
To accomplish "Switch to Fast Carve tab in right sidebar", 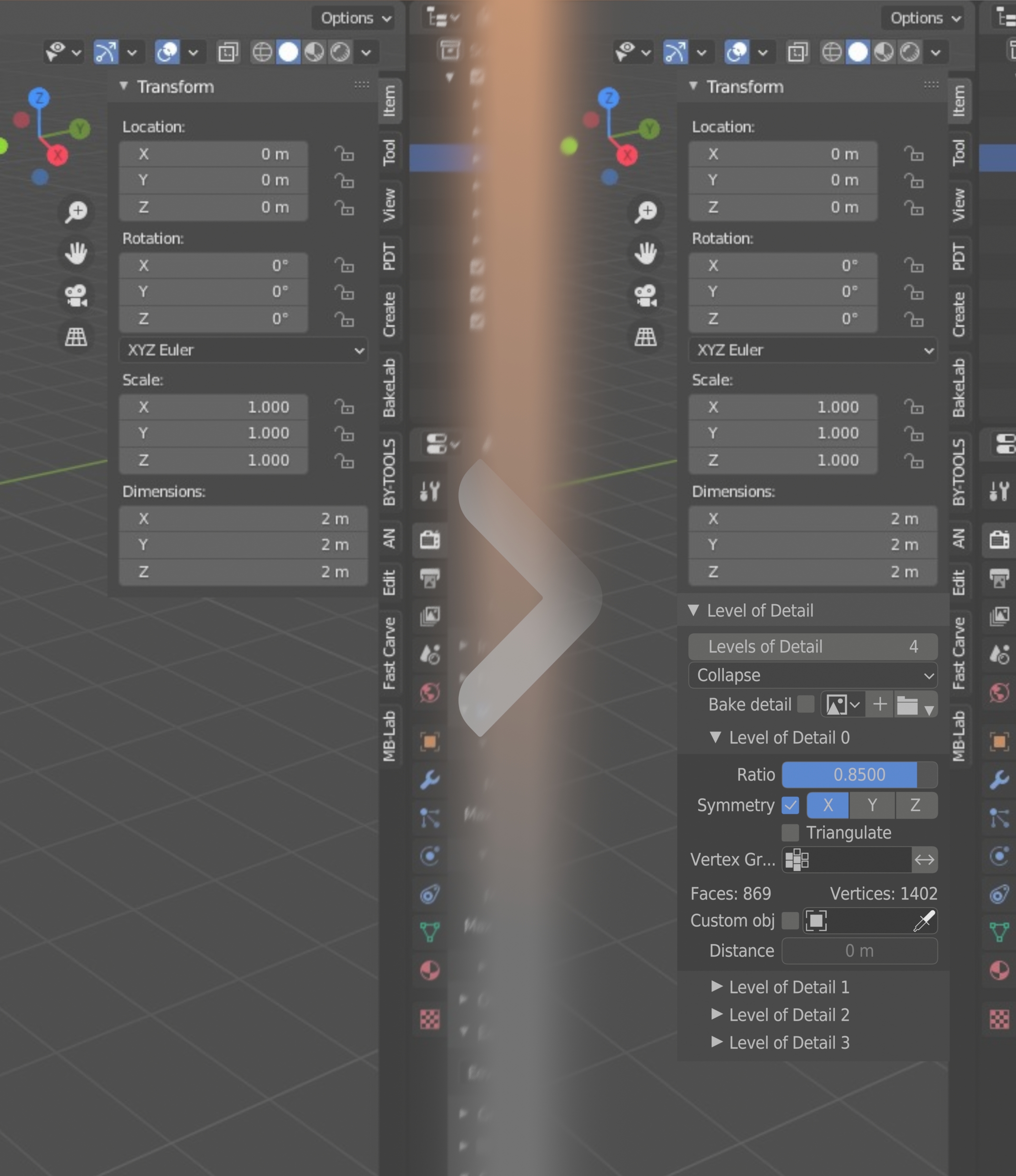I will (x=959, y=653).
